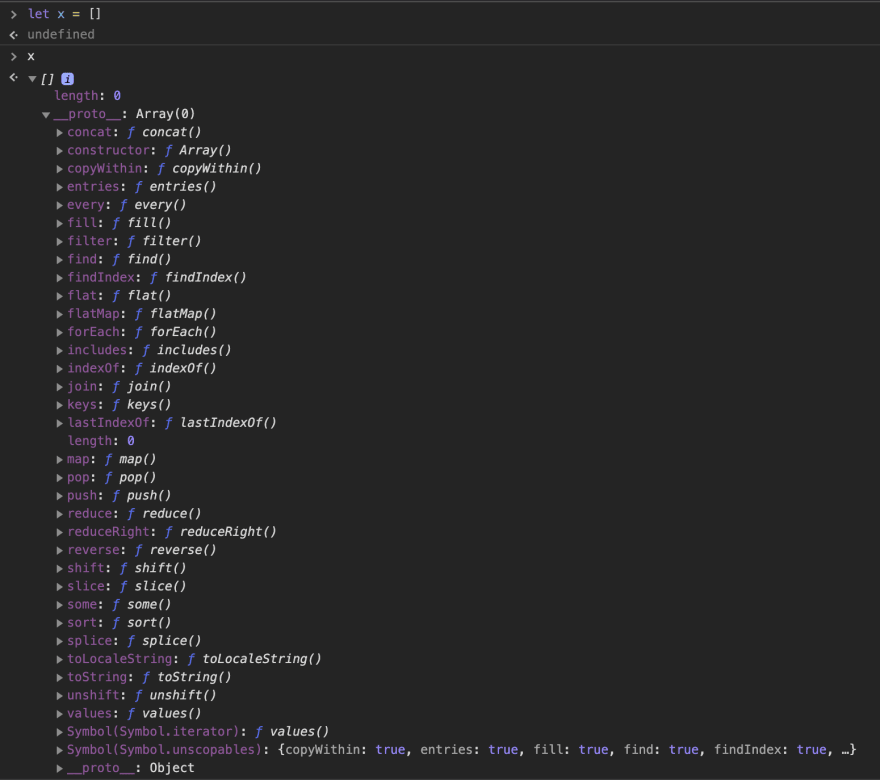
Task: Expand the indexOf function entry
Action: (59, 369)
